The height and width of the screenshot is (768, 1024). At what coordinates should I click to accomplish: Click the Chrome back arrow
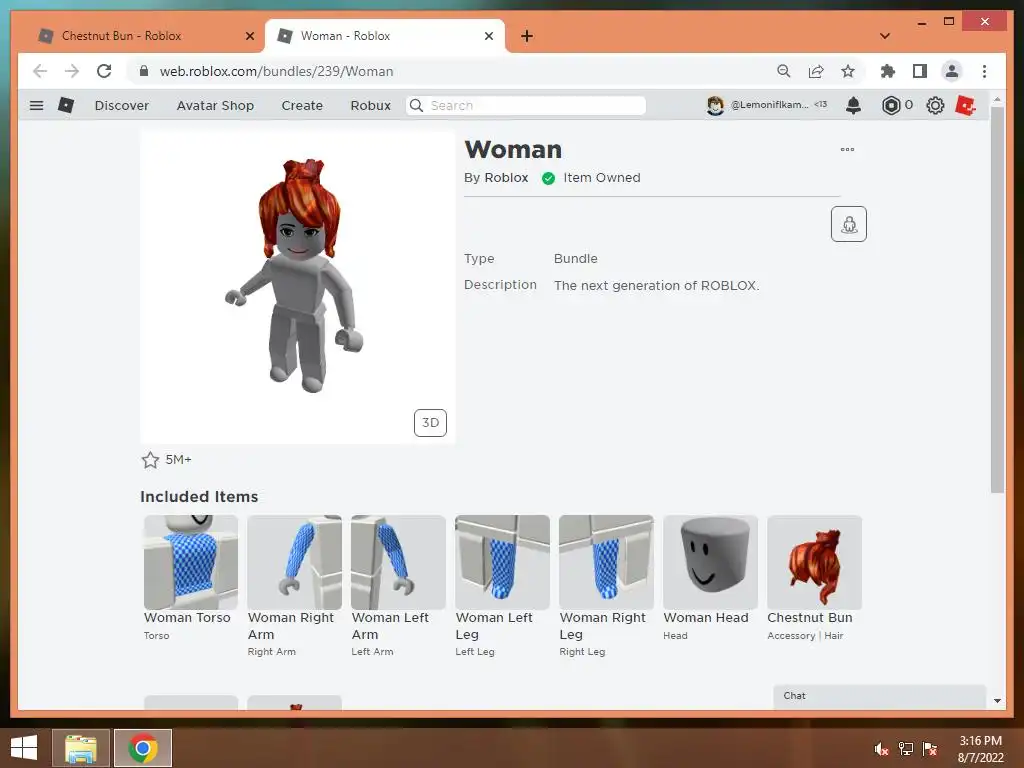pyautogui.click(x=40, y=71)
